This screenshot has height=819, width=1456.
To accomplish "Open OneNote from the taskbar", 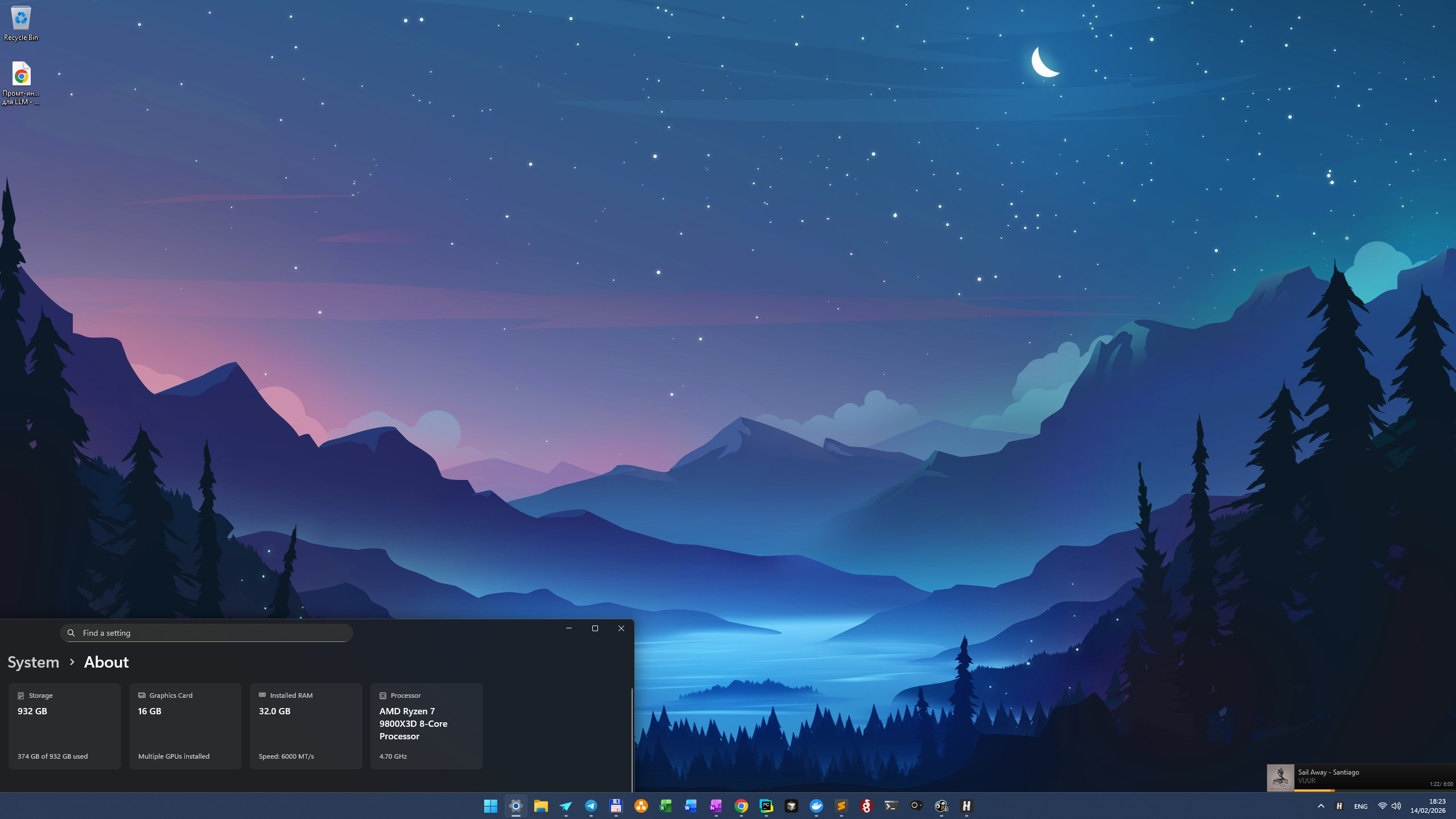I will coord(716,806).
